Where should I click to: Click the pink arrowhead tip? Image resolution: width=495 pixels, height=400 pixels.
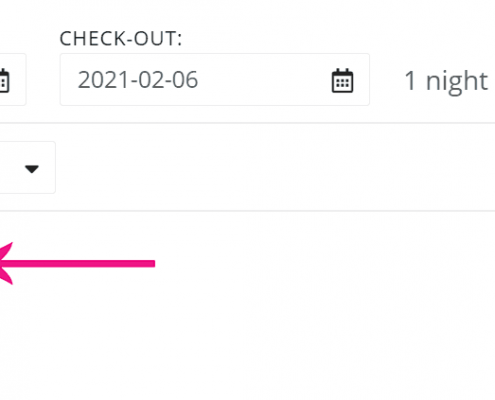pyautogui.click(x=4, y=263)
